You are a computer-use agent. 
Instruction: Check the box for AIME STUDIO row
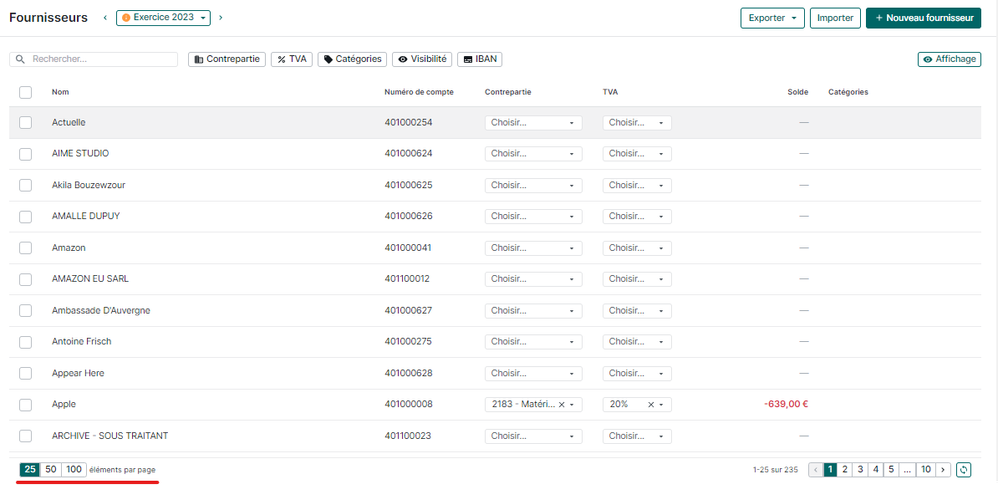26,154
